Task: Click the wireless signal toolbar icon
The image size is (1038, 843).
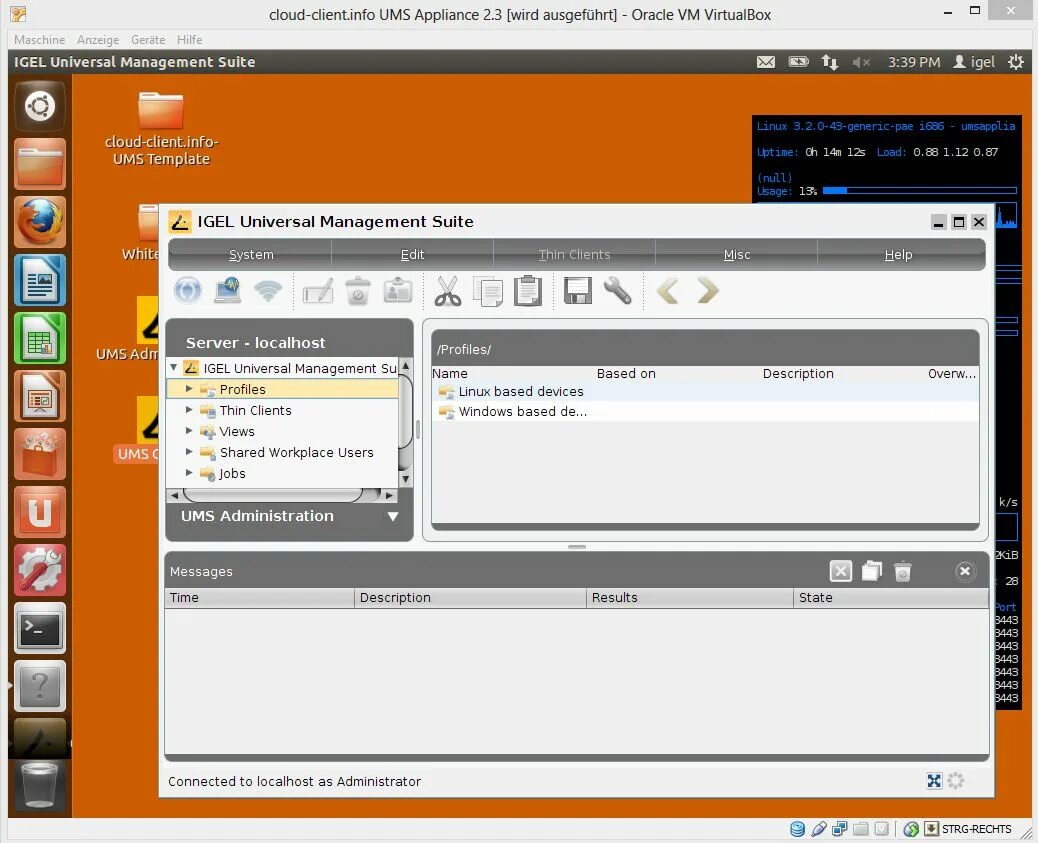Action: [268, 291]
